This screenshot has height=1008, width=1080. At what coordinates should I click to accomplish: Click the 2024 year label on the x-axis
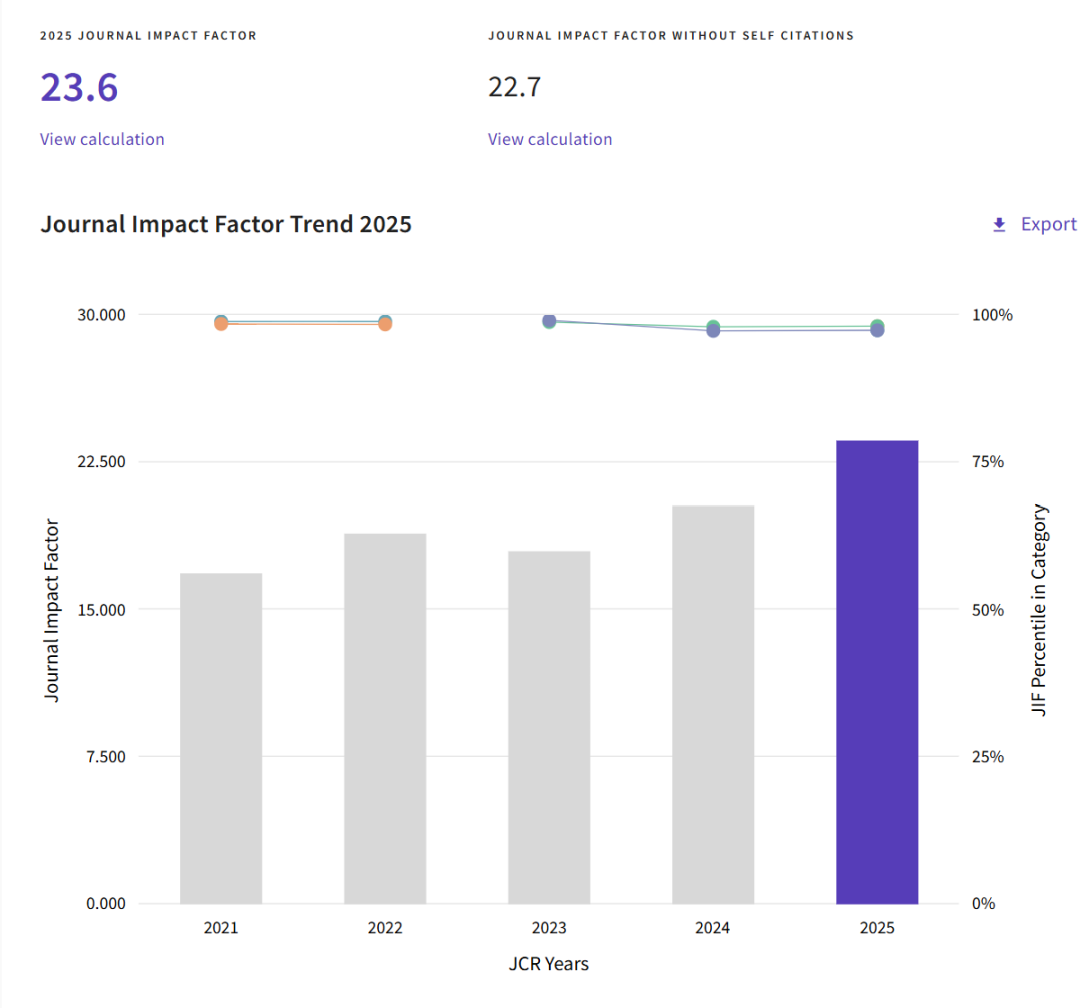(x=713, y=927)
